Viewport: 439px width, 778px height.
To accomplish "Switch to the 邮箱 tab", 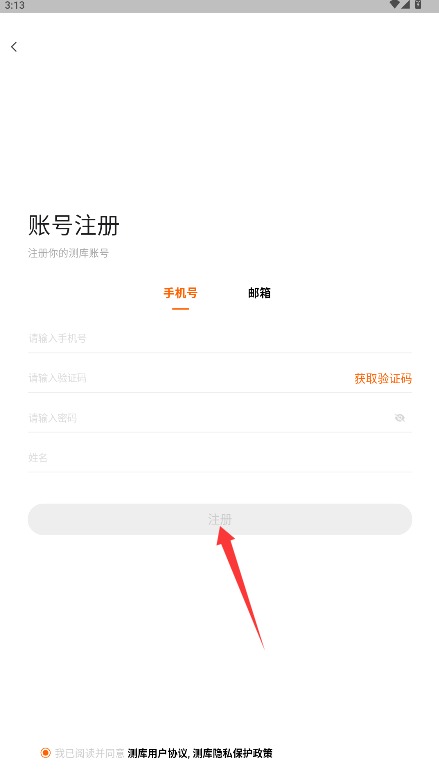I will [x=259, y=293].
